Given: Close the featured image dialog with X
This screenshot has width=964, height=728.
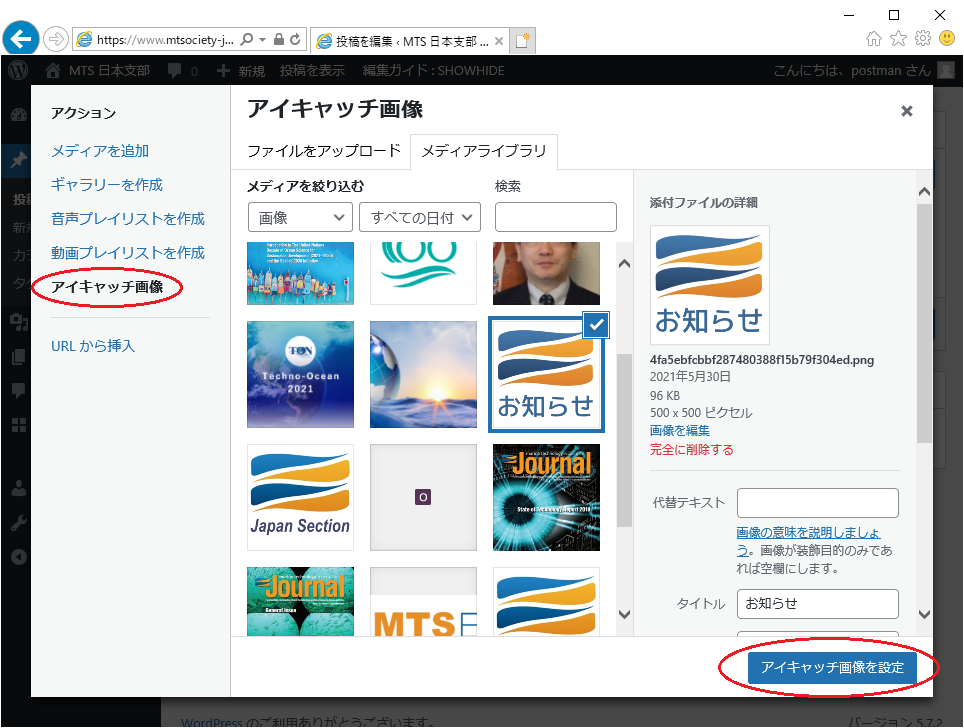Looking at the screenshot, I should pos(906,111).
